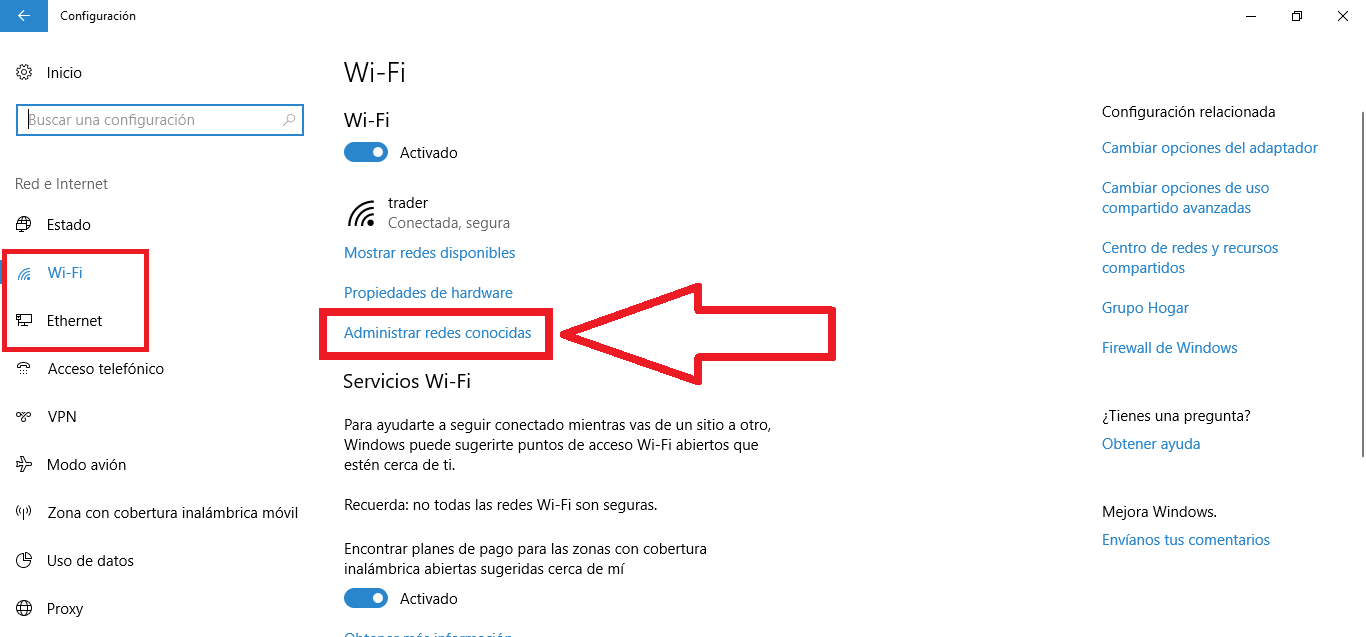Open Acceso telefónico settings
The width and height of the screenshot is (1366, 637).
click(106, 369)
